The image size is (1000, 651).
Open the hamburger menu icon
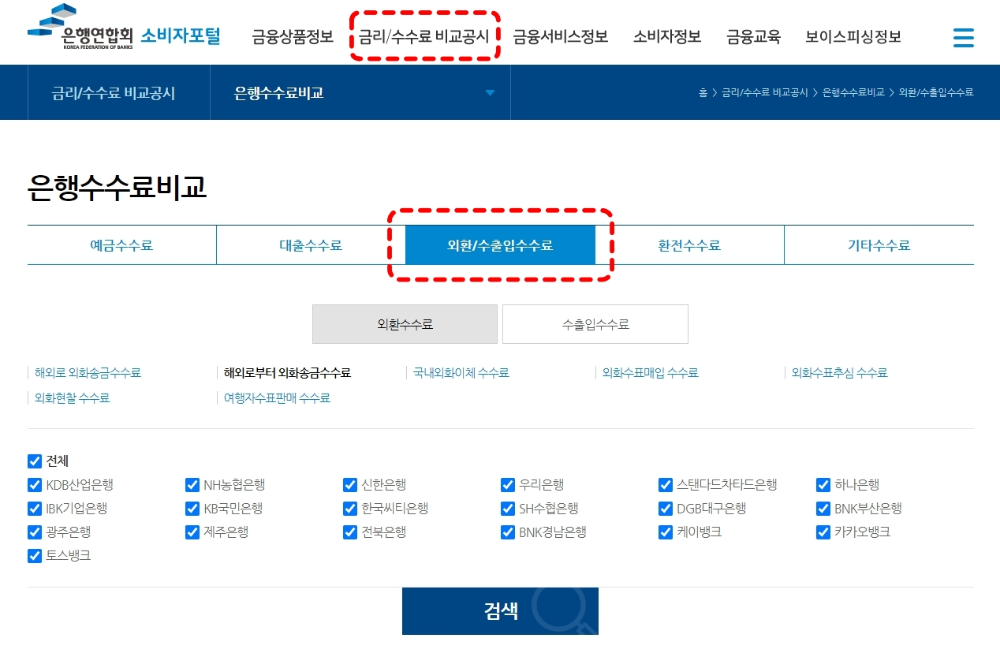963,38
